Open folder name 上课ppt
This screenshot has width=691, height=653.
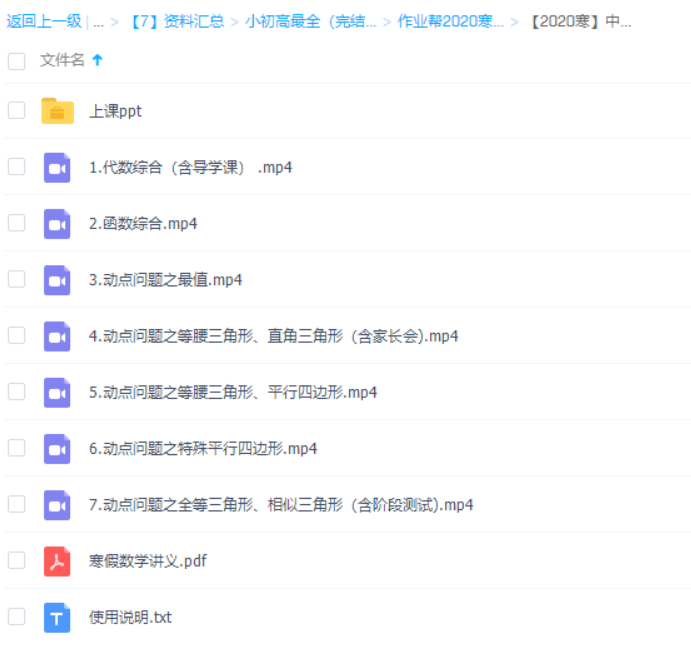tap(115, 111)
